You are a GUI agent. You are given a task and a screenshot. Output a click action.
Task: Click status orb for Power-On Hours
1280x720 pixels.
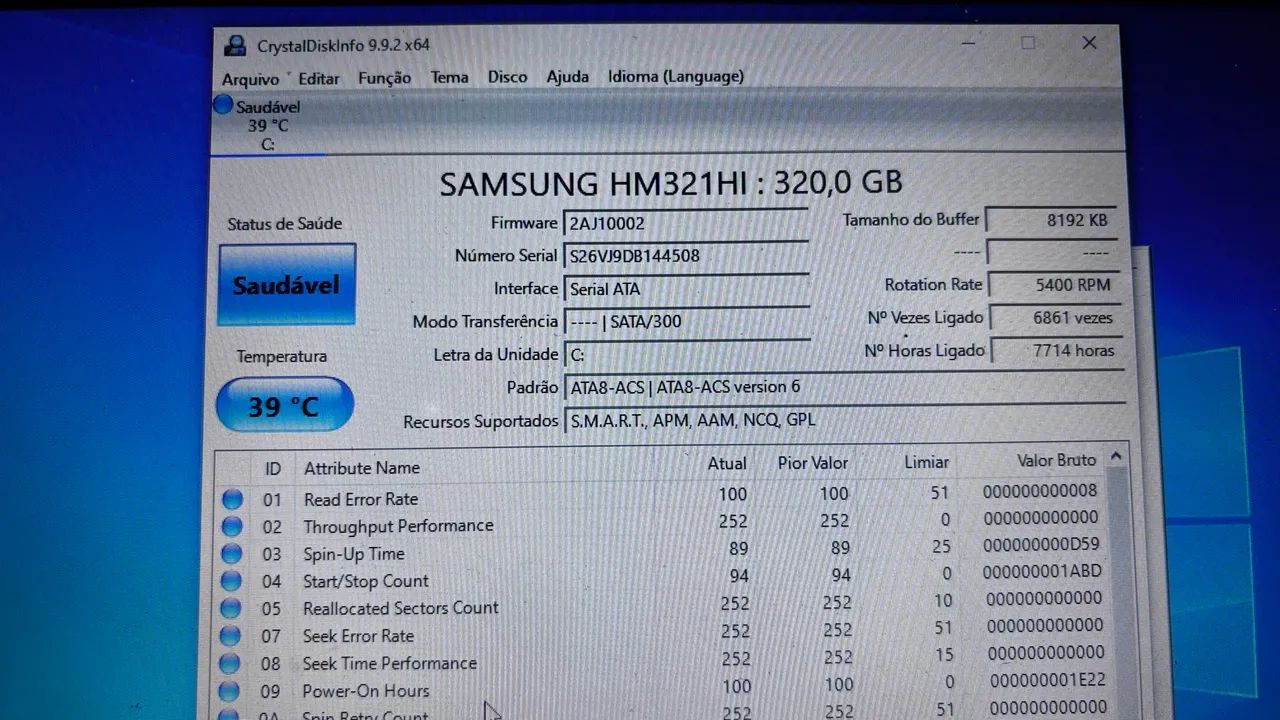tap(229, 691)
